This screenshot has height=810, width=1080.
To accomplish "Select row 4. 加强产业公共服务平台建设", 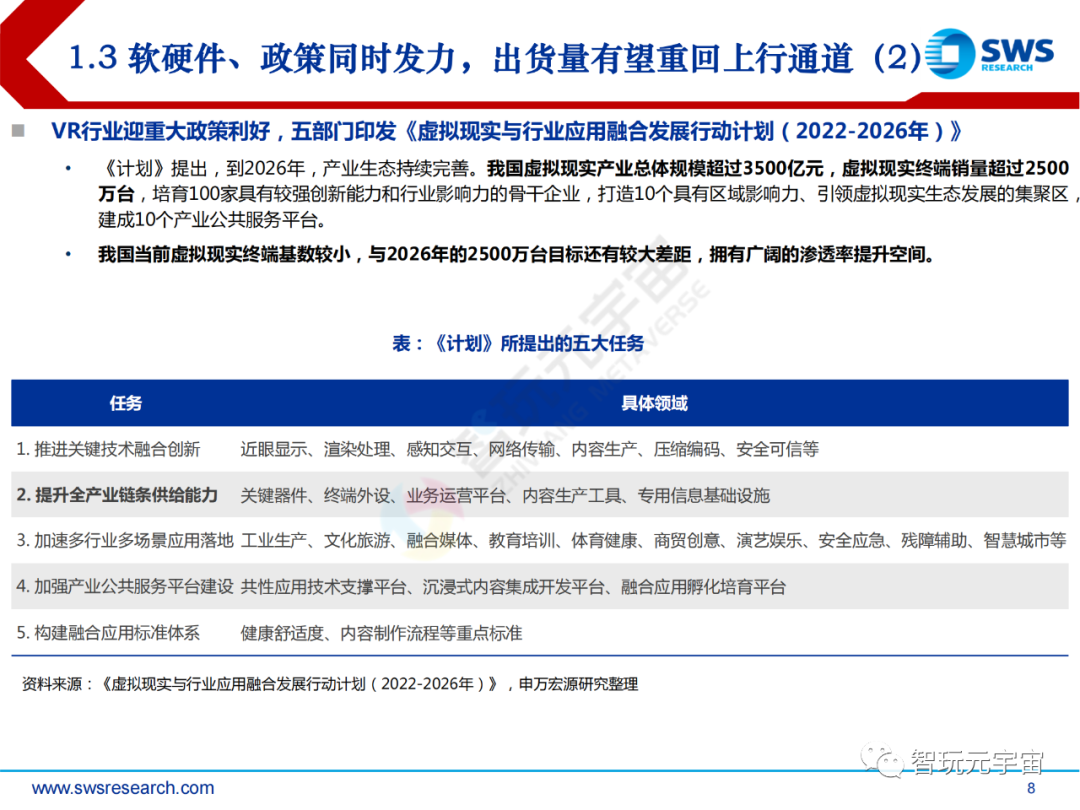I will point(539,586).
